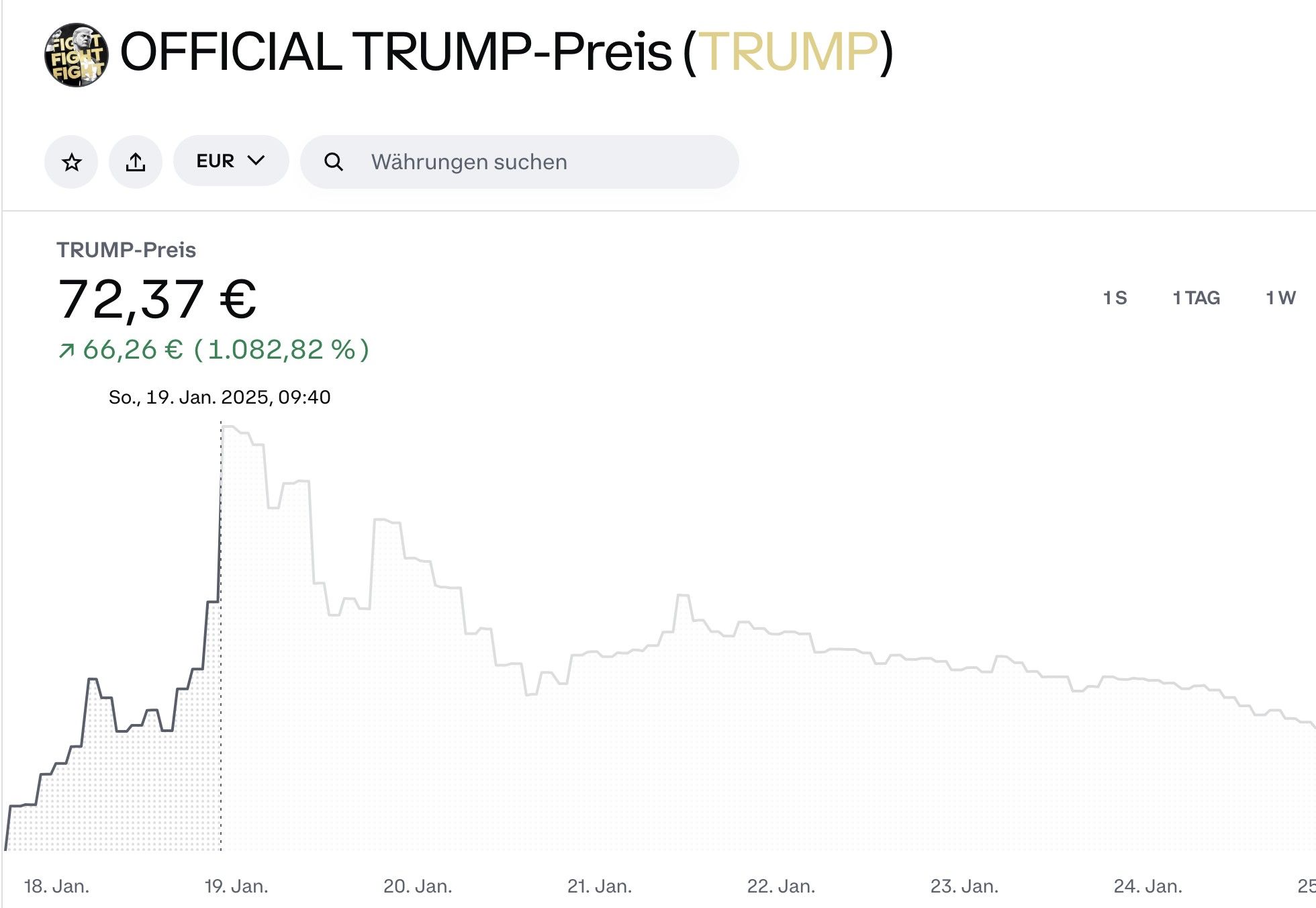Click the 22. Jan. axis label
Screen dimensions: 1316x908
click(781, 887)
